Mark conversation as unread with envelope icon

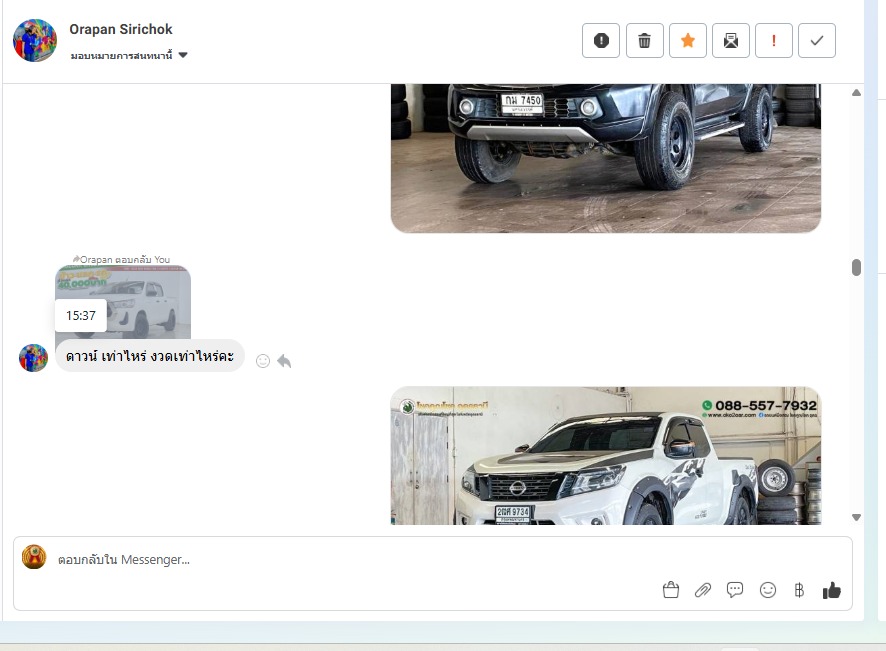(x=731, y=41)
